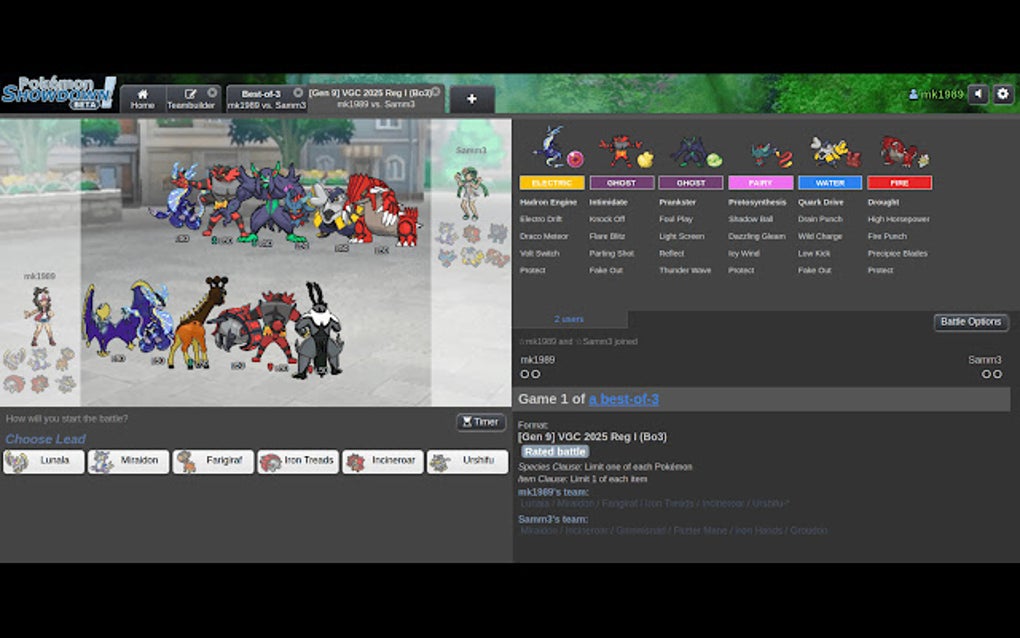This screenshot has width=1020, height=638.
Task: Choose Lunala as lead
Action: [44, 461]
